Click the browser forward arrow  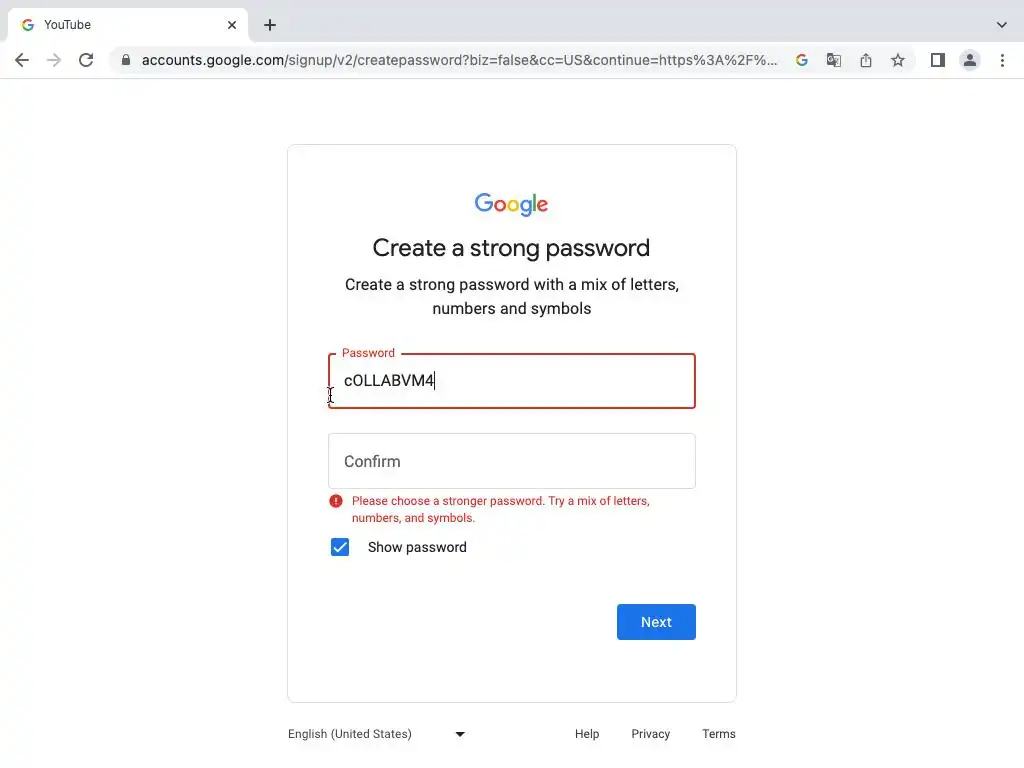click(54, 60)
